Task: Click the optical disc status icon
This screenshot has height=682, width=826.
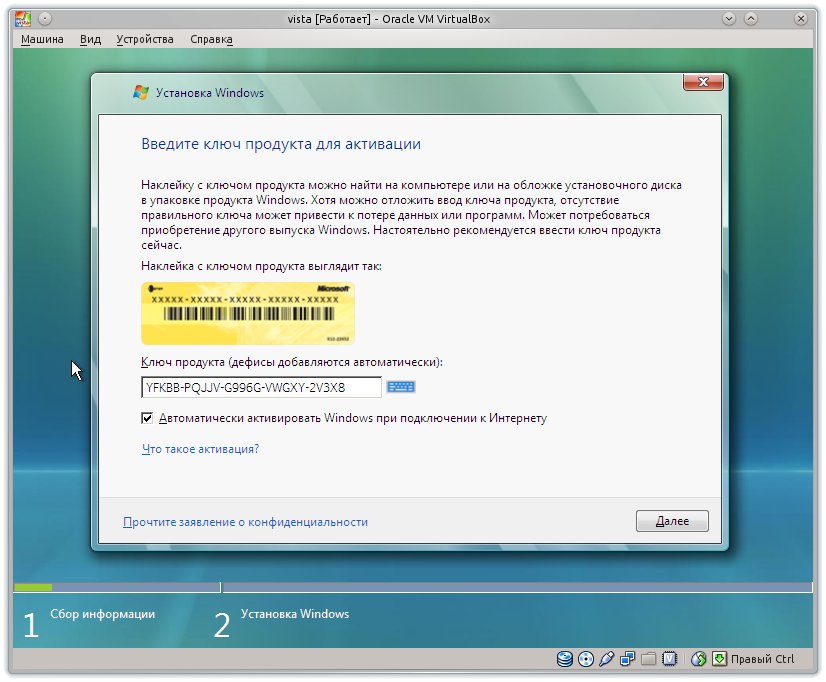Action: coord(586,659)
